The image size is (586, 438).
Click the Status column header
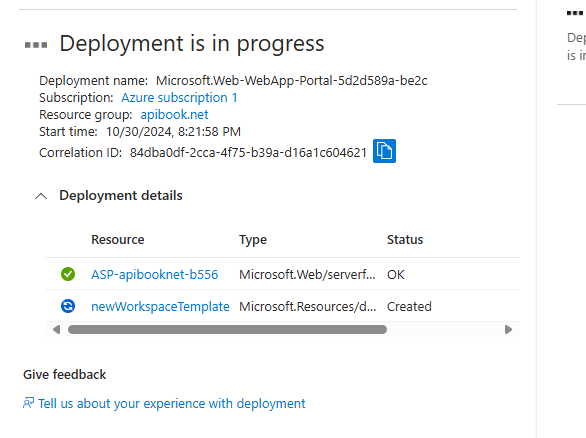tap(405, 240)
